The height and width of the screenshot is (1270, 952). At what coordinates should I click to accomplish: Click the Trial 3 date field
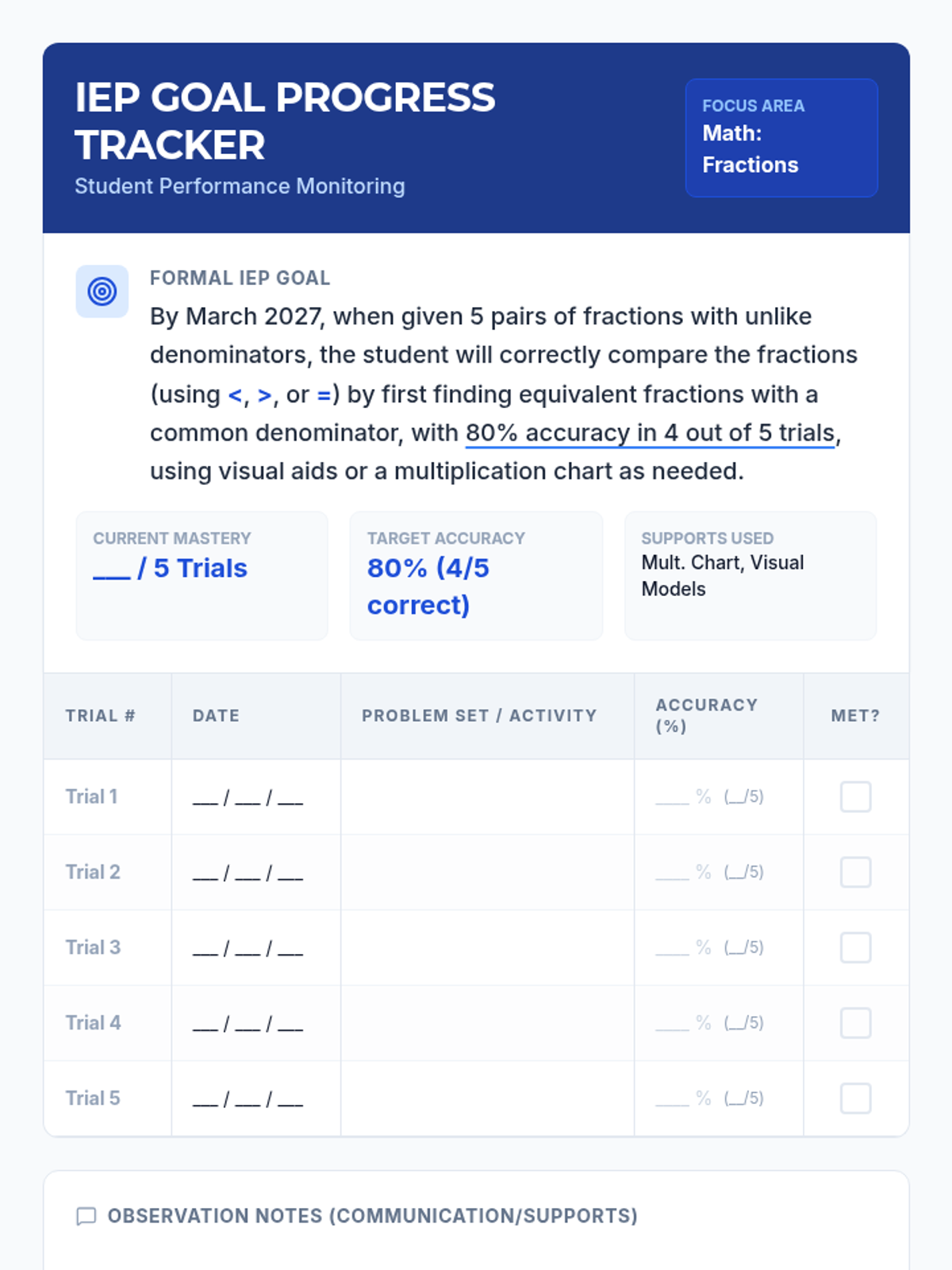click(x=248, y=949)
